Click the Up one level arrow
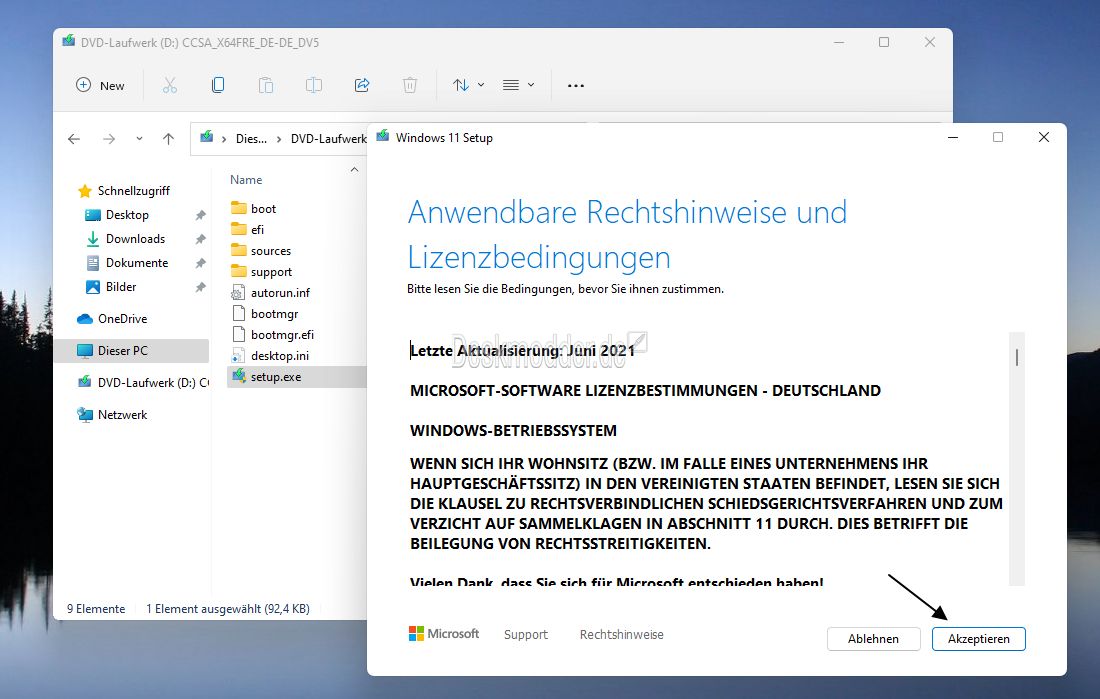This screenshot has height=699, width=1100. (168, 139)
